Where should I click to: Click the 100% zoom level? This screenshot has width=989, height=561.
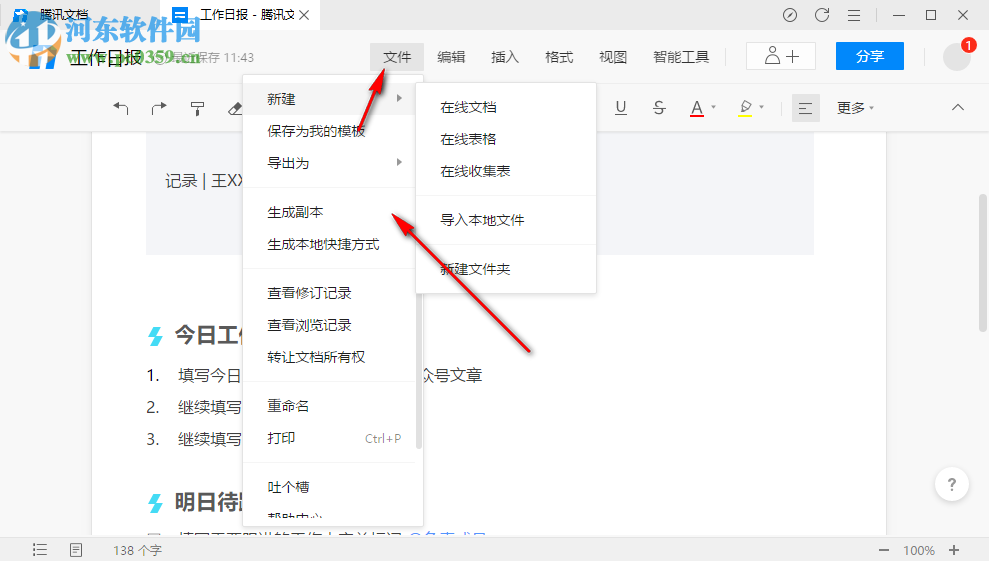tap(919, 551)
